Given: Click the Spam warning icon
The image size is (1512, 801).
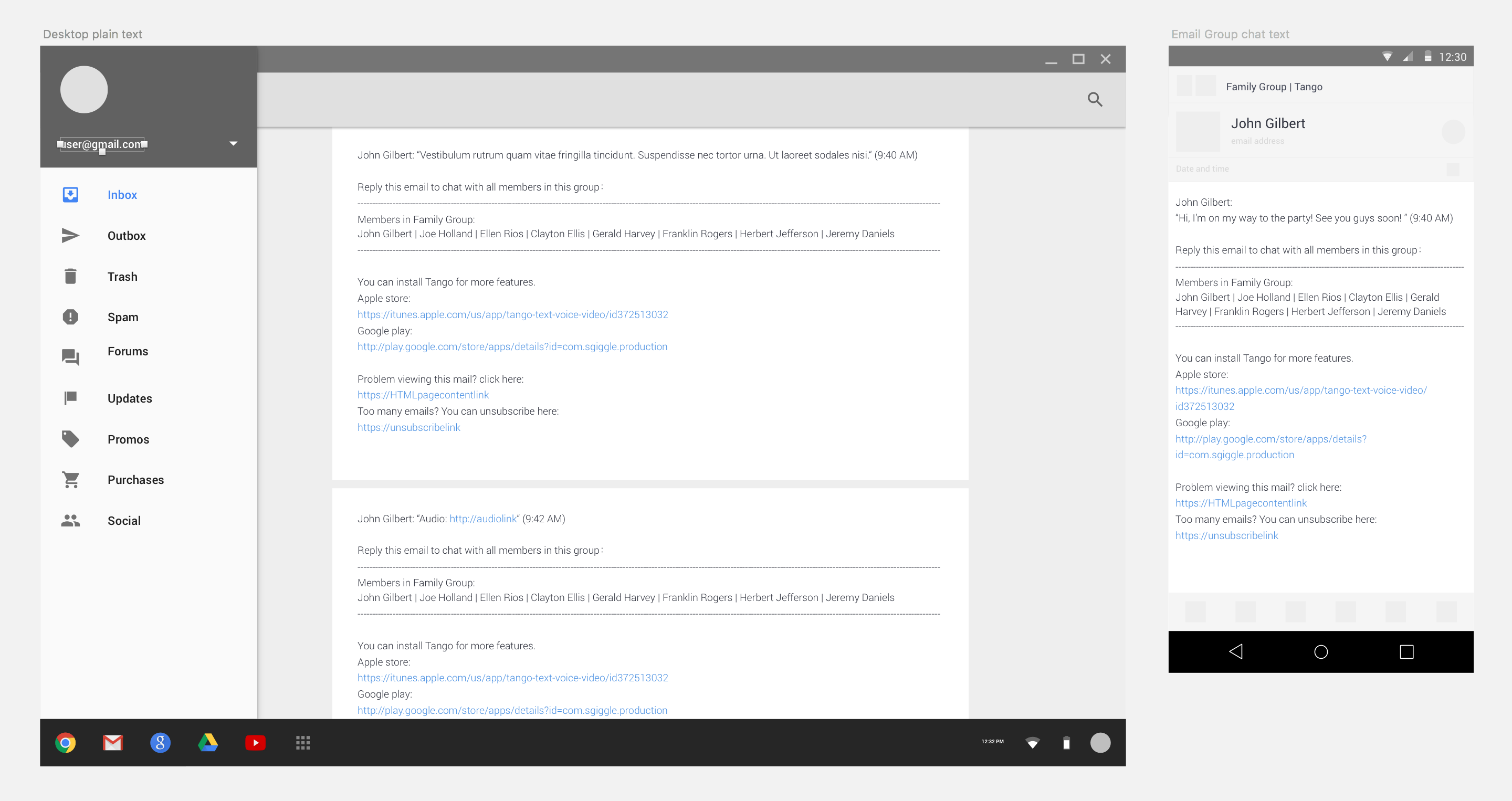Looking at the screenshot, I should (x=70, y=317).
